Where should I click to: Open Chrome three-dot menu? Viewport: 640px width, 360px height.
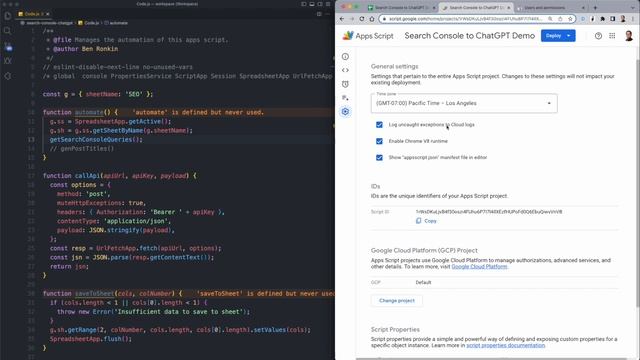(633, 19)
